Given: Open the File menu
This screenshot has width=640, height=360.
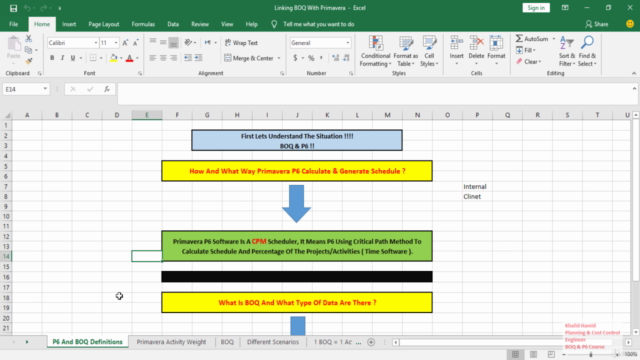Looking at the screenshot, I should pos(13,24).
